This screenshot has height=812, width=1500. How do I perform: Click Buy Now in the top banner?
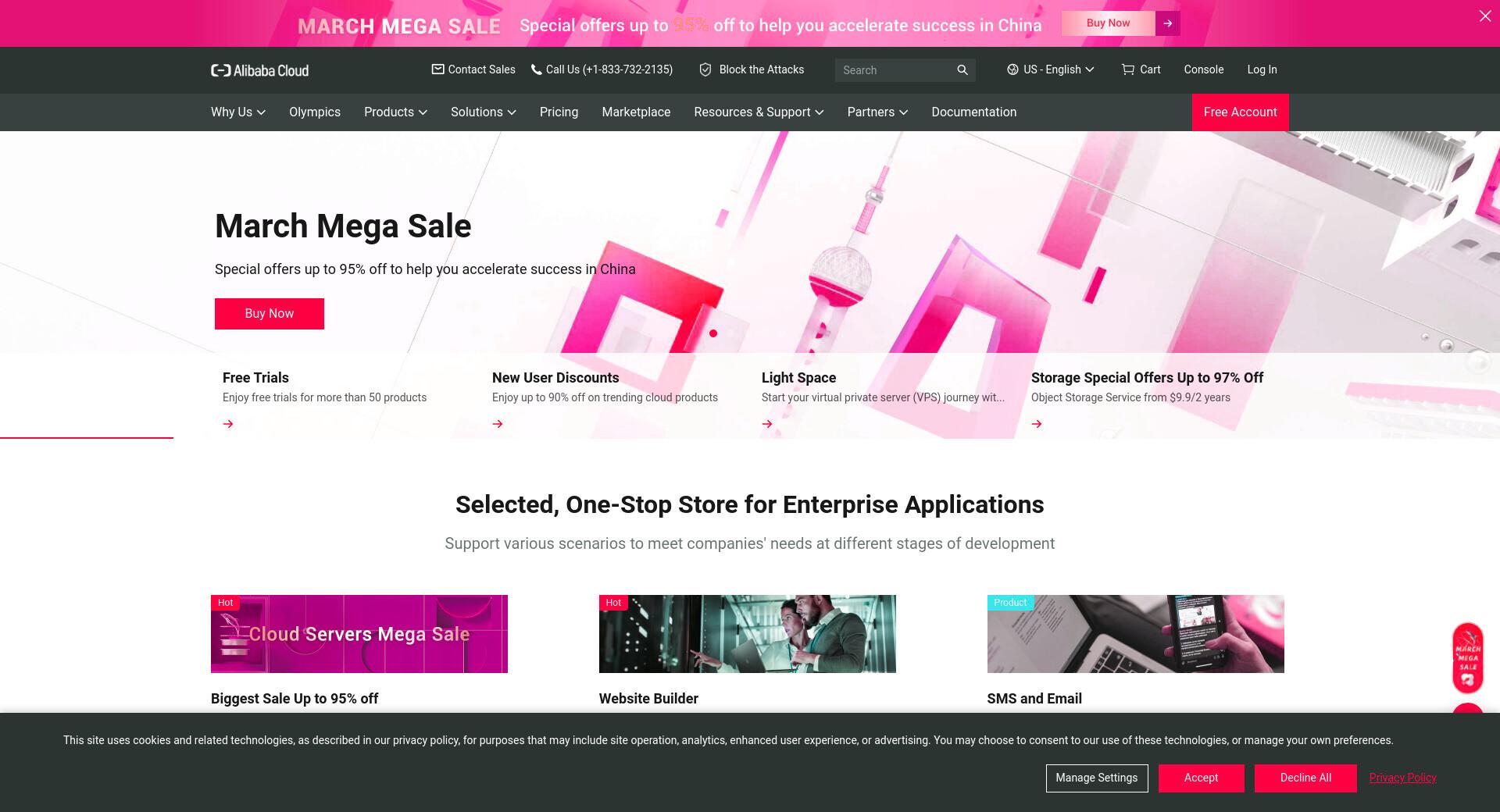tap(1108, 23)
